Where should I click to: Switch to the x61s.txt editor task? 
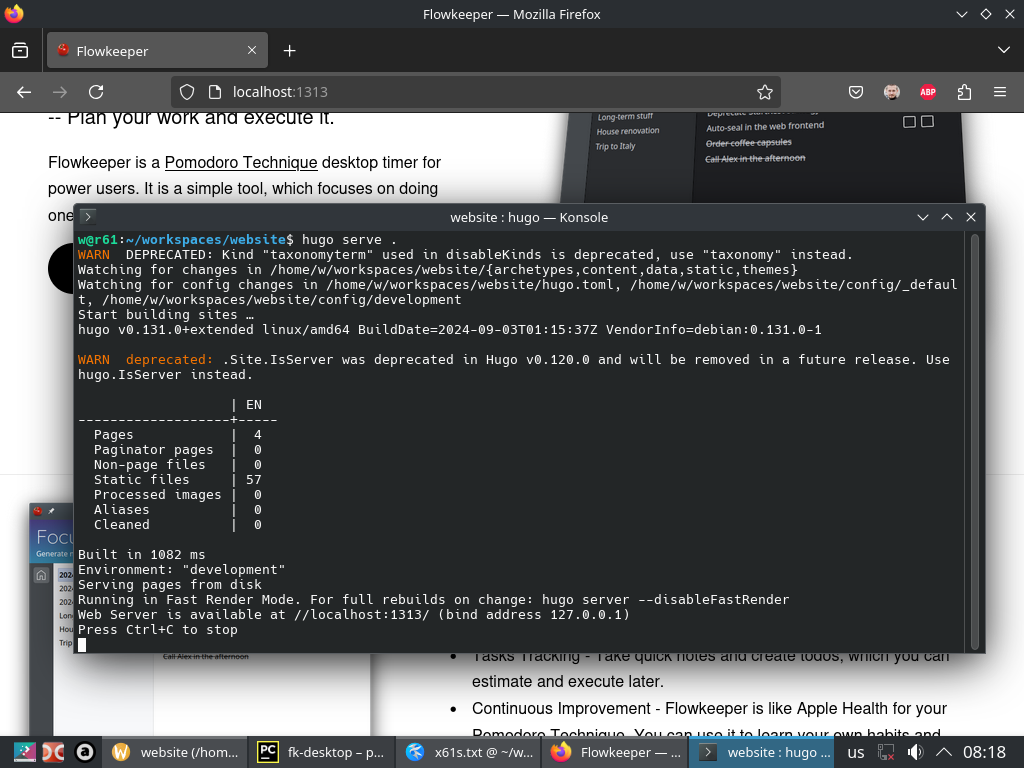[x=469, y=752]
